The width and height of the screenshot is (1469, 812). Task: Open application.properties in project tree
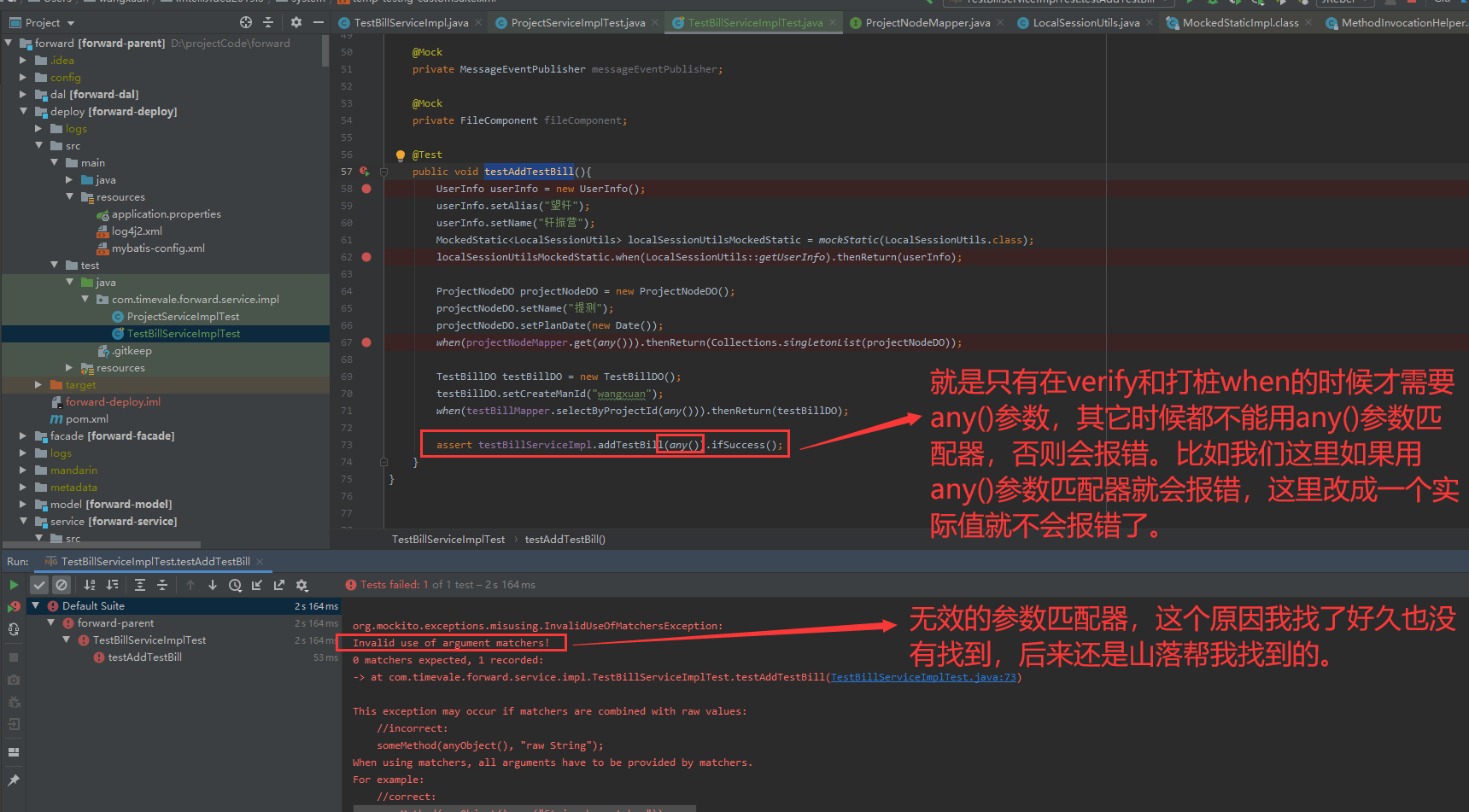[x=166, y=213]
